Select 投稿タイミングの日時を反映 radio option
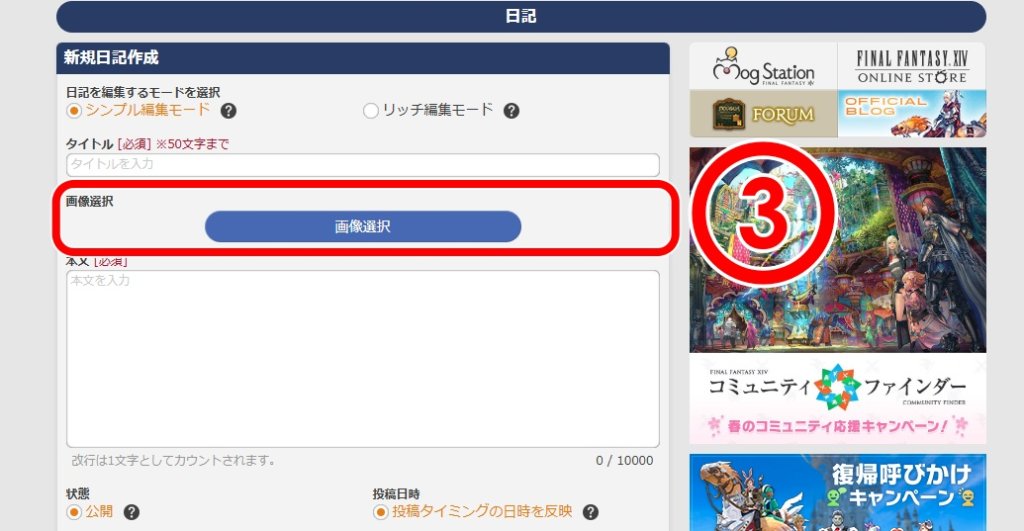The width and height of the screenshot is (1024, 531). (381, 512)
